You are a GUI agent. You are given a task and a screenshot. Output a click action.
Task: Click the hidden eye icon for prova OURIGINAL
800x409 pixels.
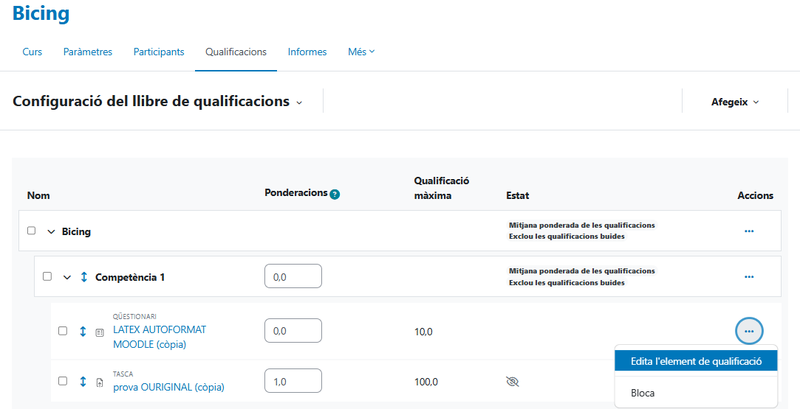pyautogui.click(x=514, y=381)
